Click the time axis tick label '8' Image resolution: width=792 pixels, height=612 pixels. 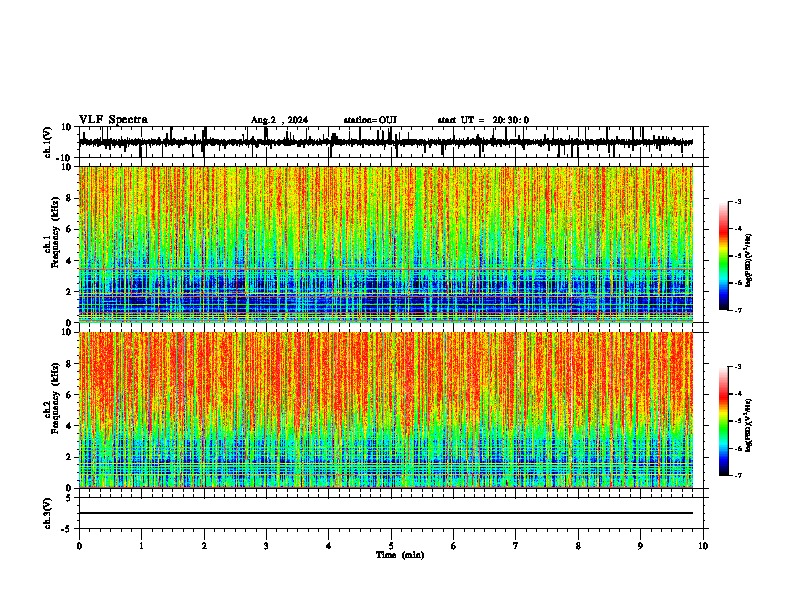click(578, 546)
